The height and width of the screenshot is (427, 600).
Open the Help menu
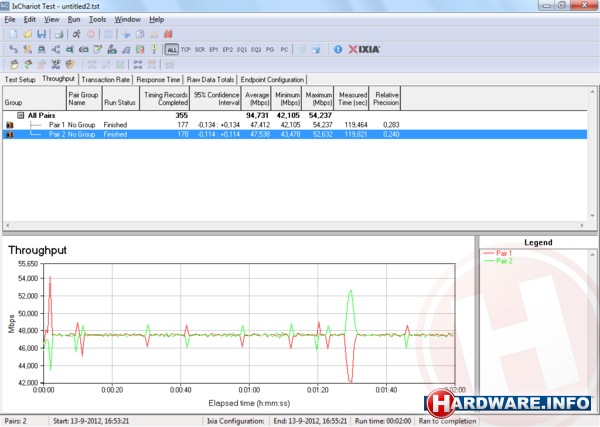pos(157,20)
